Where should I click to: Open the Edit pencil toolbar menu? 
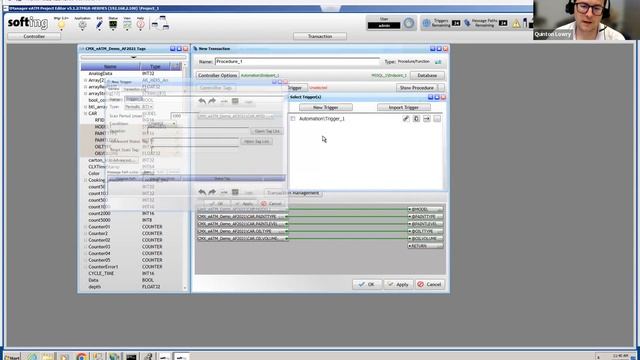pos(99,24)
